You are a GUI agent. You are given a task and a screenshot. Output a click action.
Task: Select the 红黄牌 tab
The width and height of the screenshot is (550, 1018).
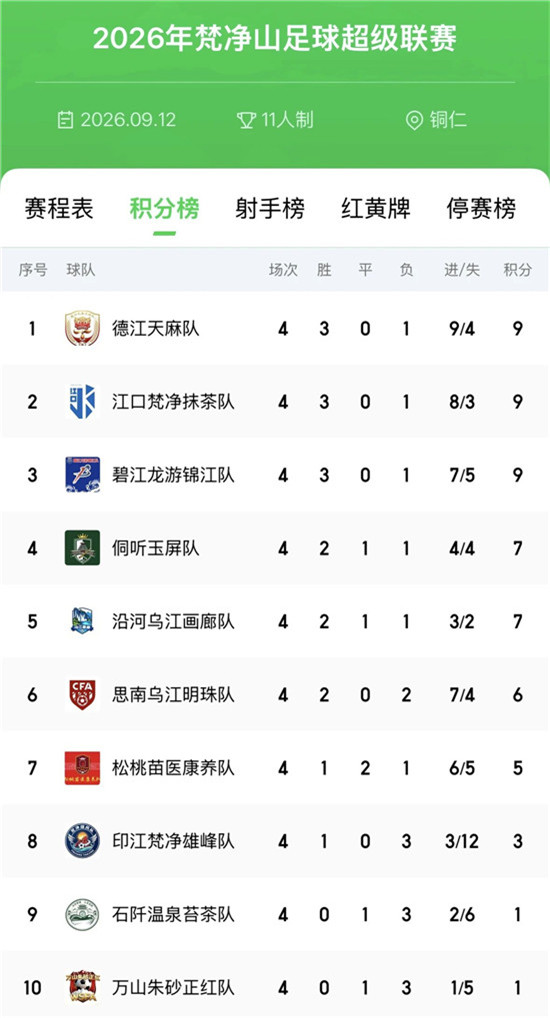pos(375,209)
